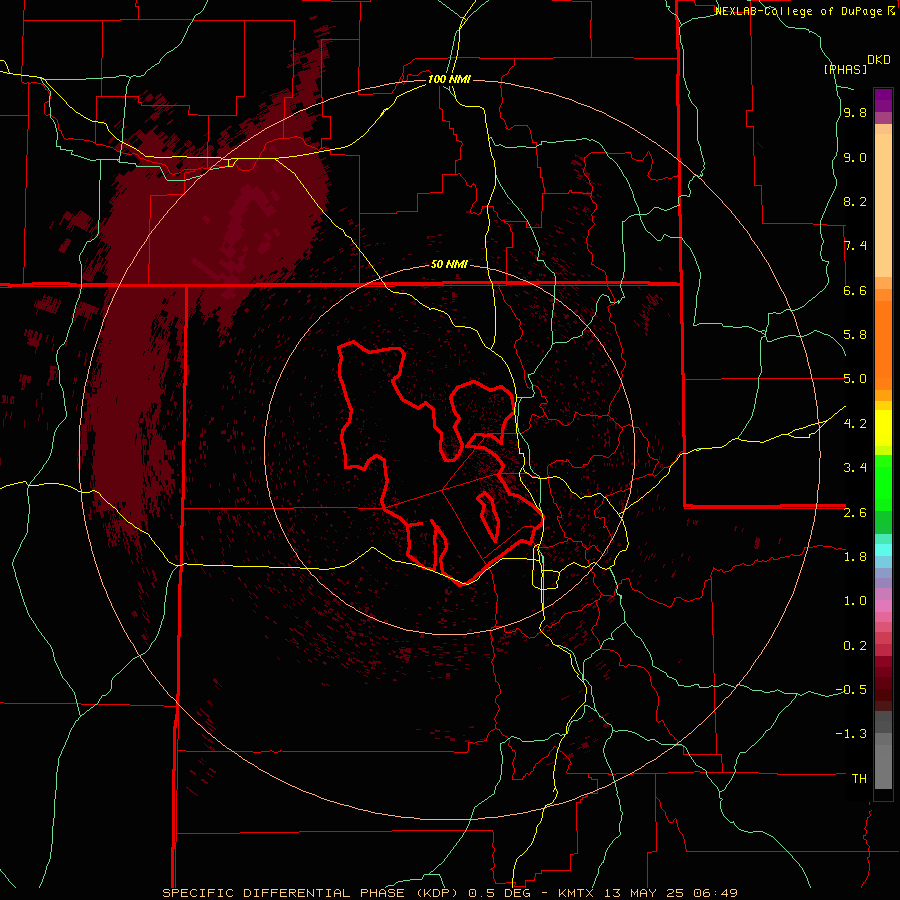900x900 pixels.
Task: Click the DKD label above the scale
Action: coord(879,60)
